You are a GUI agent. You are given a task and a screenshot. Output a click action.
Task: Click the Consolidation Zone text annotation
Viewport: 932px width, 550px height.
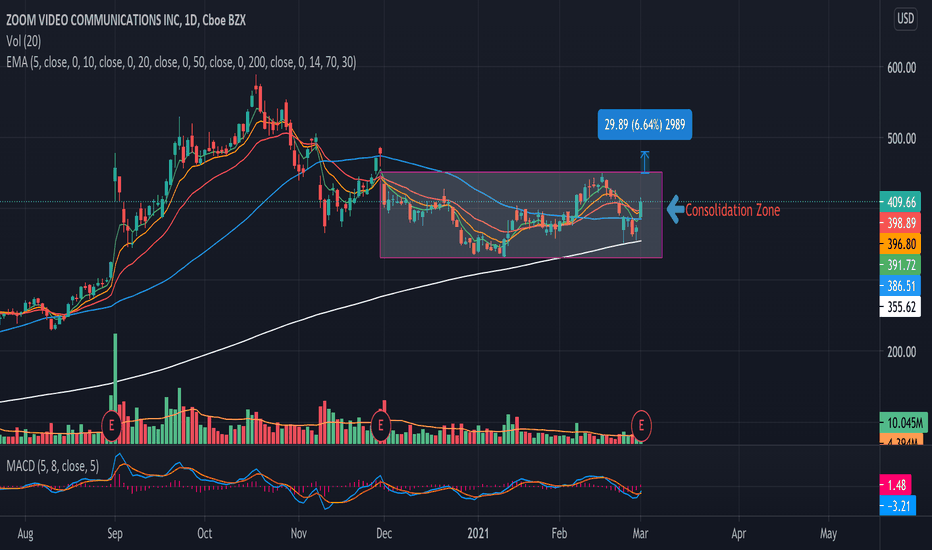click(732, 210)
